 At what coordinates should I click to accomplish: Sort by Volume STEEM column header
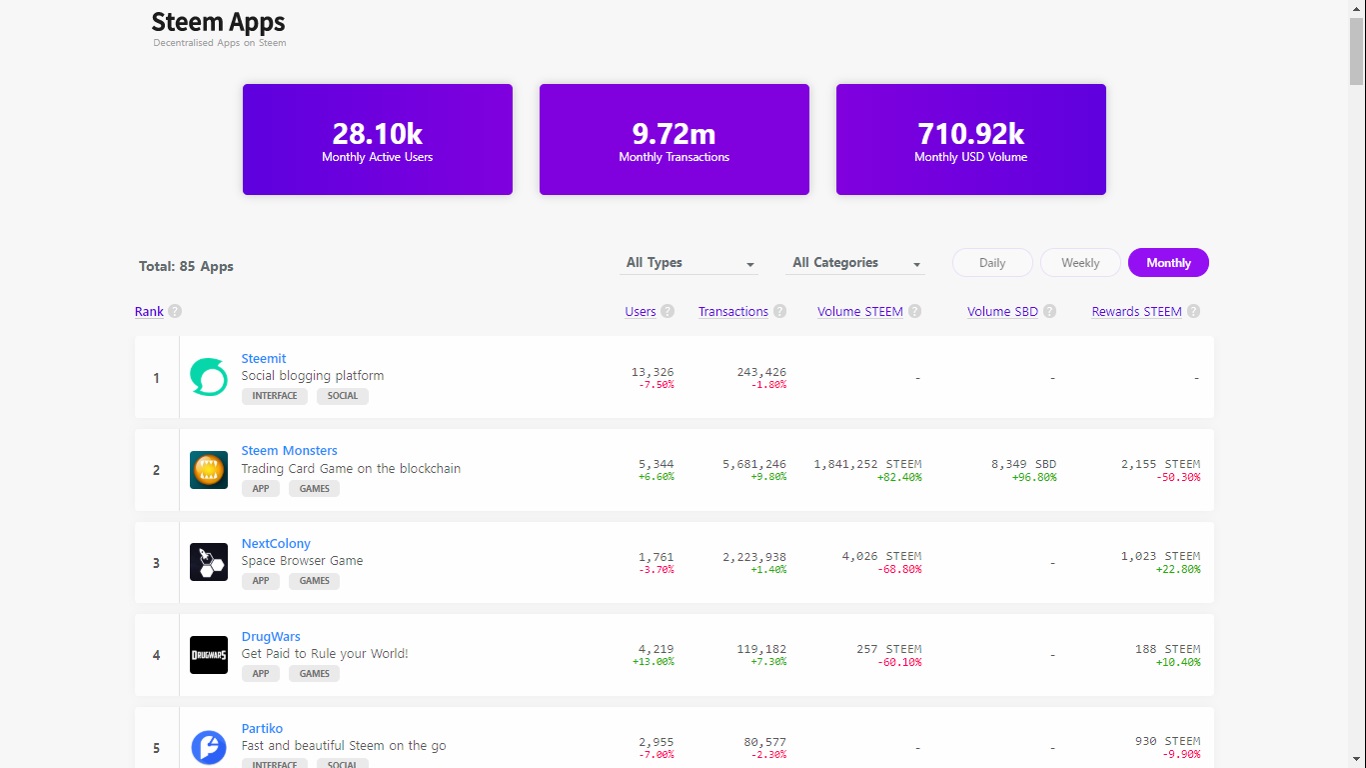click(860, 311)
